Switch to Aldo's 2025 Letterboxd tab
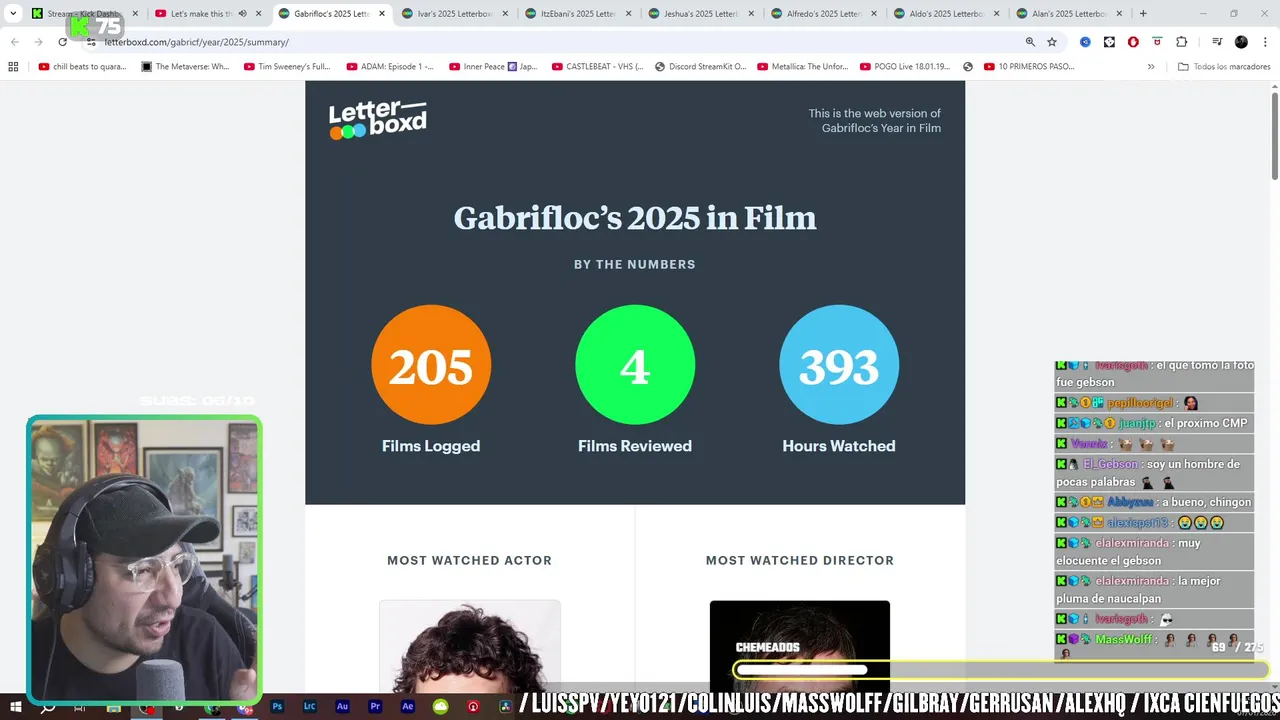 pos(949,14)
